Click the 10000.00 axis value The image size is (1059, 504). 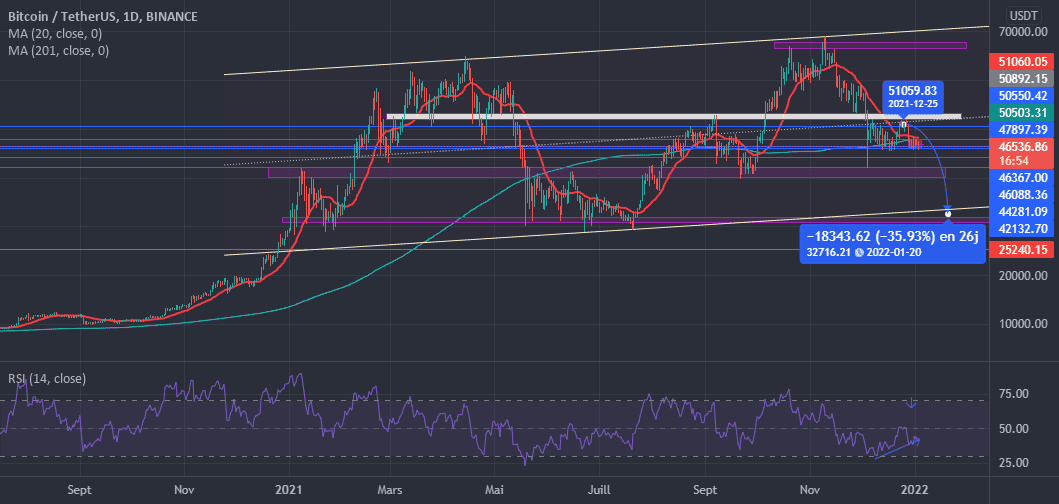1022,324
